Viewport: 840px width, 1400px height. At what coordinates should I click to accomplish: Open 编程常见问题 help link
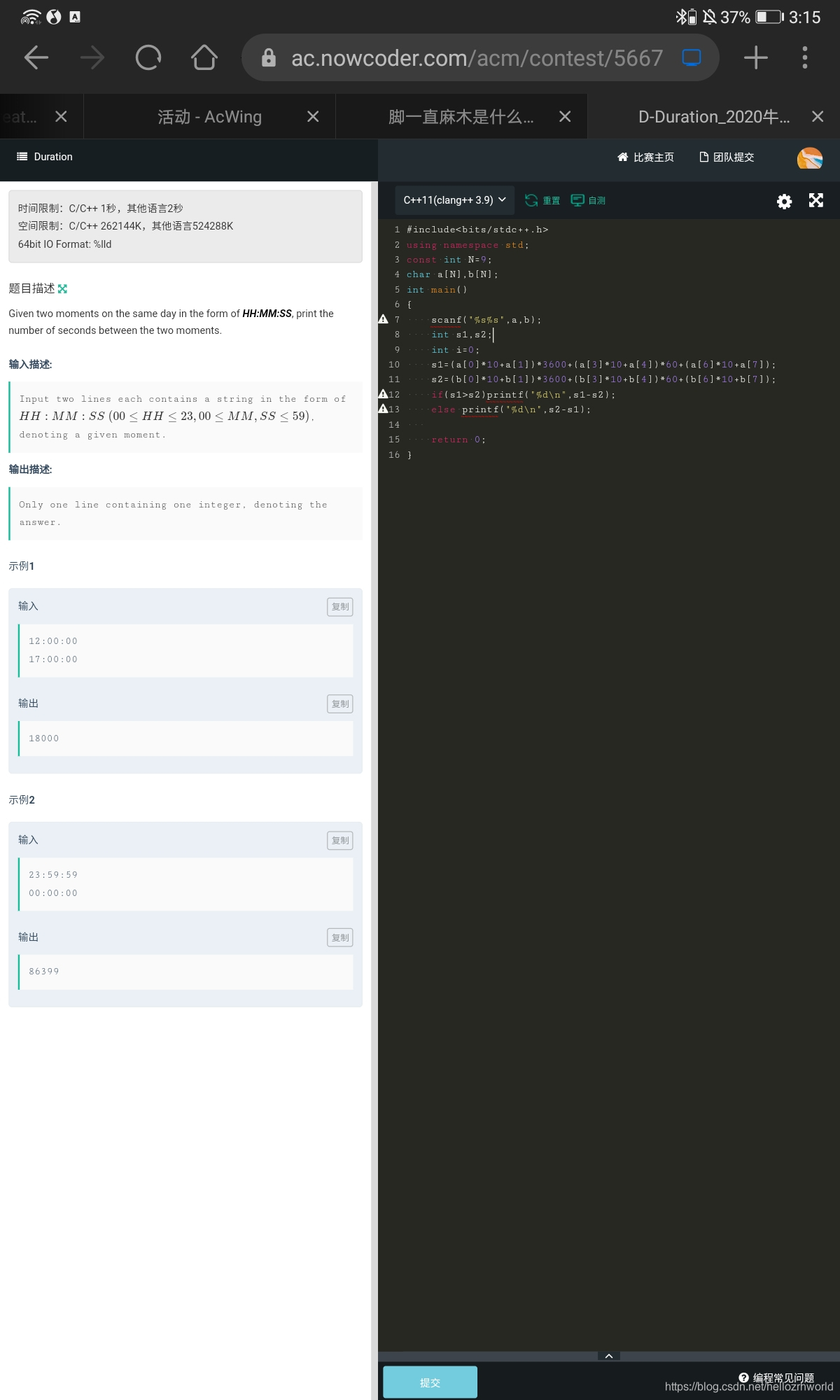(x=777, y=1378)
